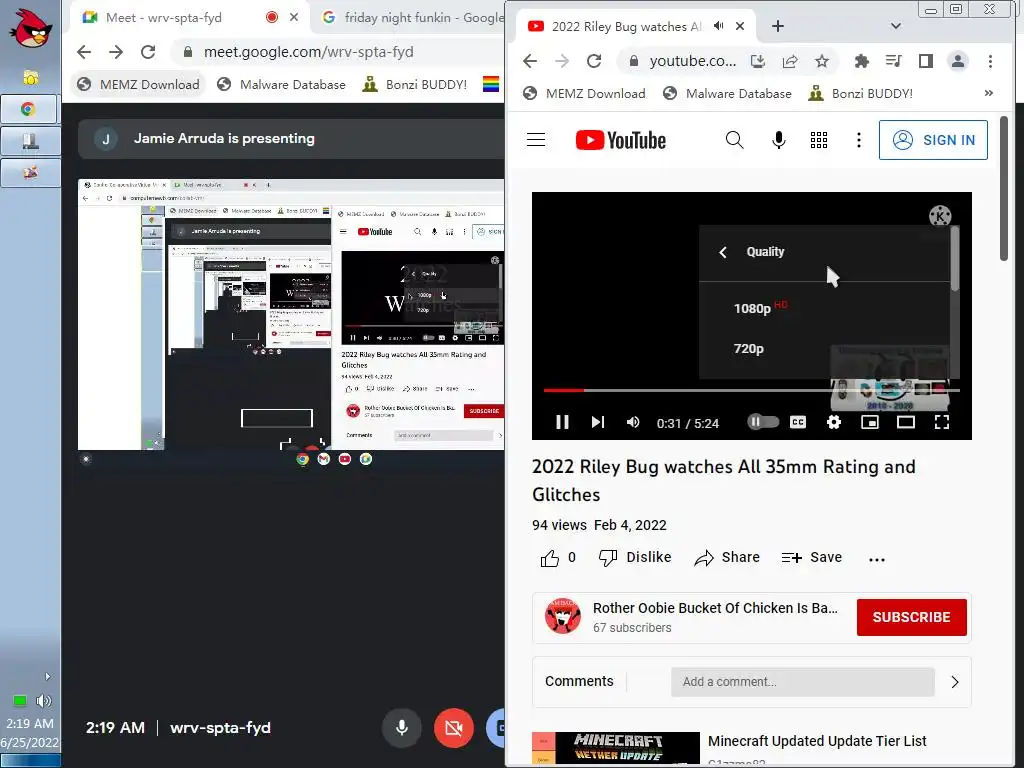Click the SIGN IN button
1024x768 pixels.
(x=933, y=140)
